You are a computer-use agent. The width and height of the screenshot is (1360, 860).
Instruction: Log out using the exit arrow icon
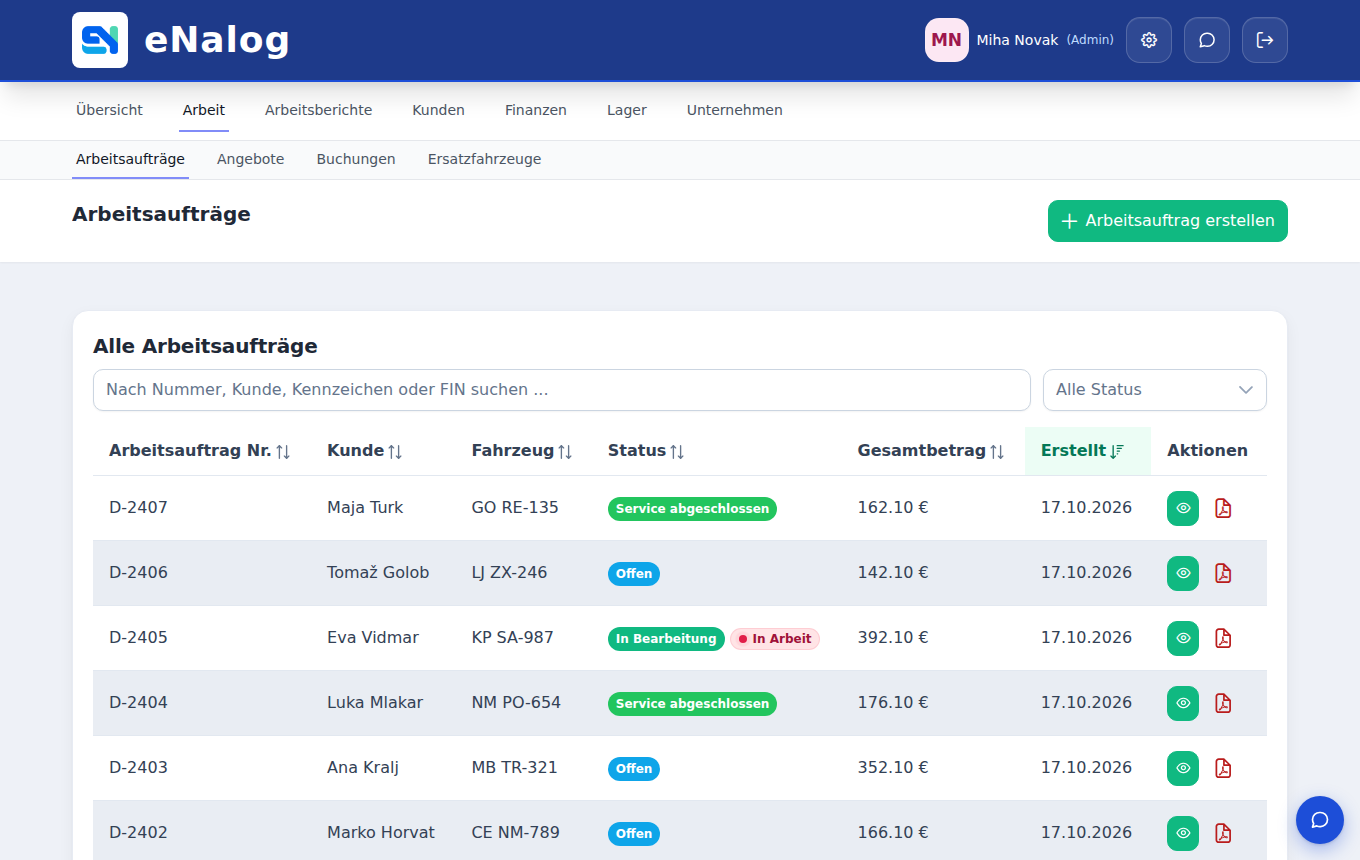pyautogui.click(x=1265, y=40)
